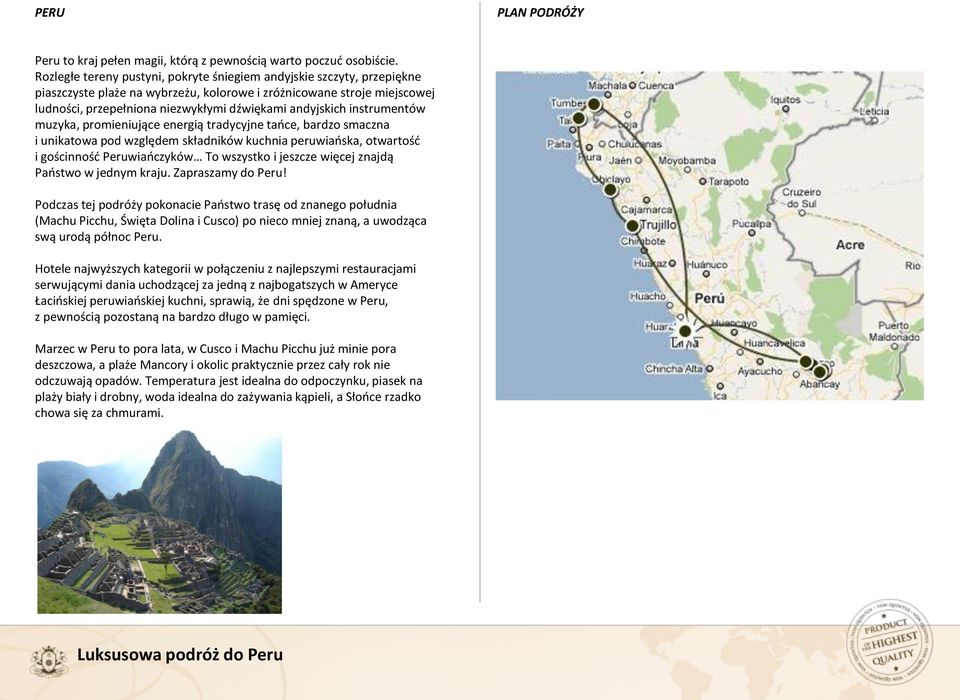The height and width of the screenshot is (700, 960).
Task: Select the large route marker at Lima
Action: point(685,331)
